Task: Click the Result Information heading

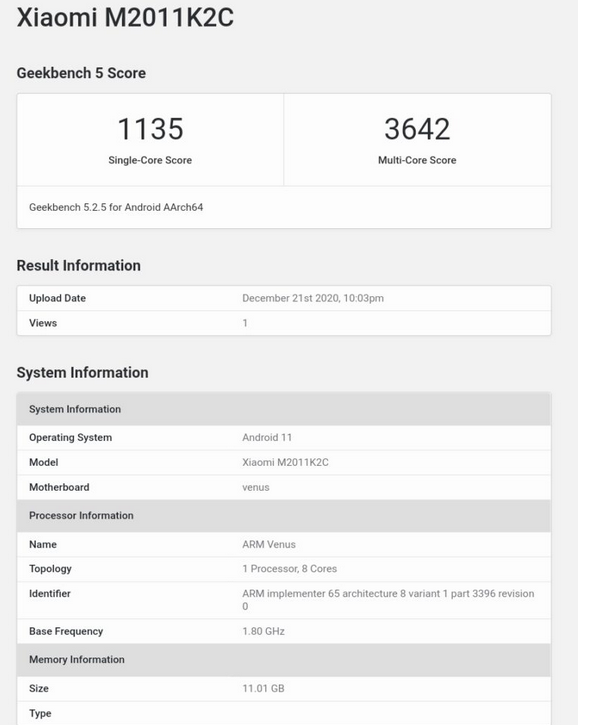Action: click(x=79, y=265)
